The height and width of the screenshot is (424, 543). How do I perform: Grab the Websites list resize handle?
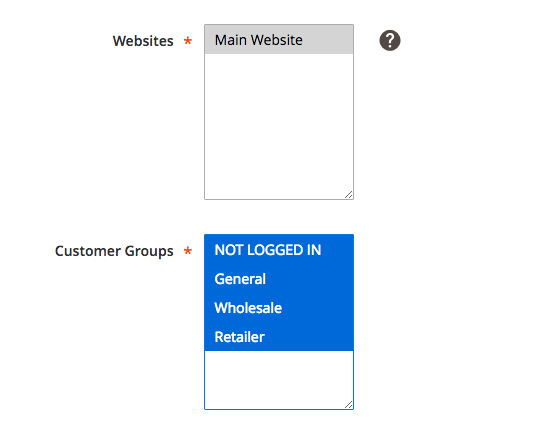349,195
